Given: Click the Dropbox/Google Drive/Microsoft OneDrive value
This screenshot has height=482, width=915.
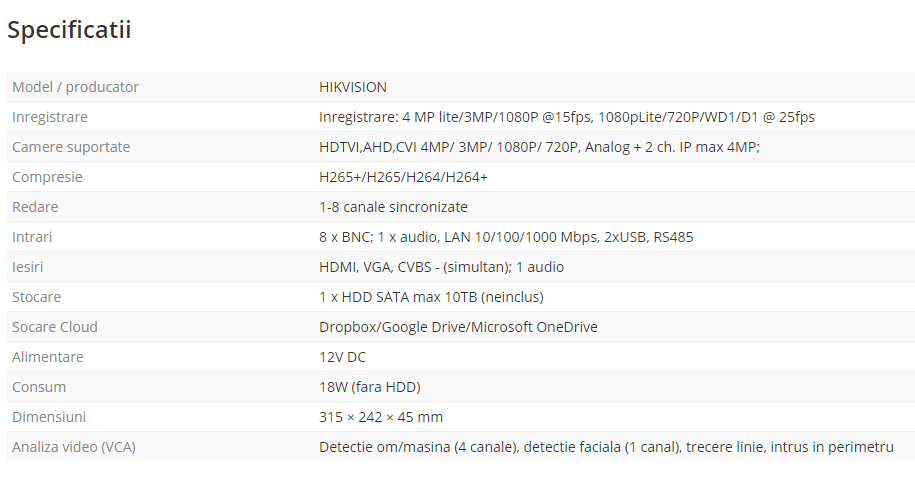Looking at the screenshot, I should 458,327.
